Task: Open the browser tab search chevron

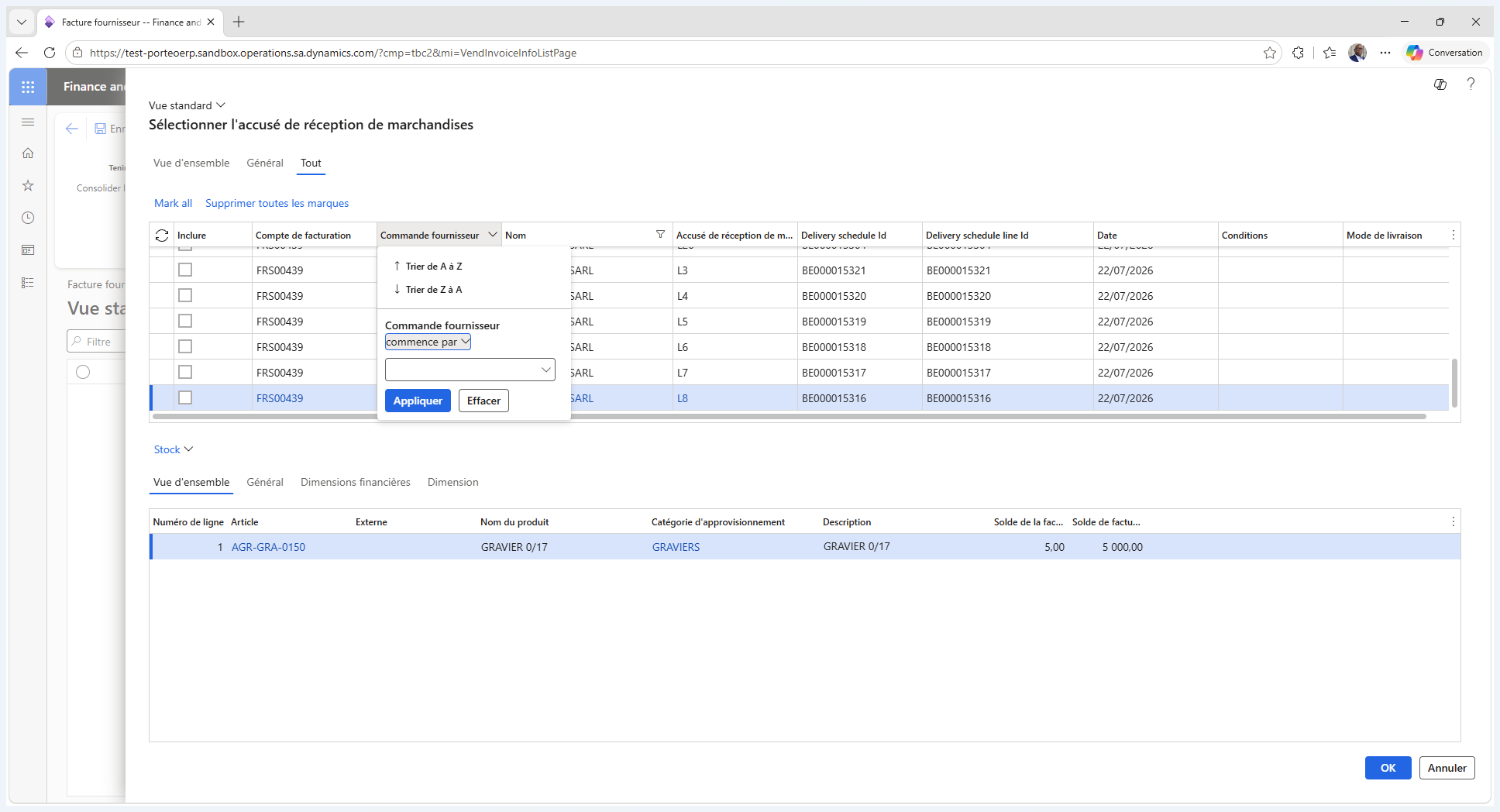Action: coord(22,22)
